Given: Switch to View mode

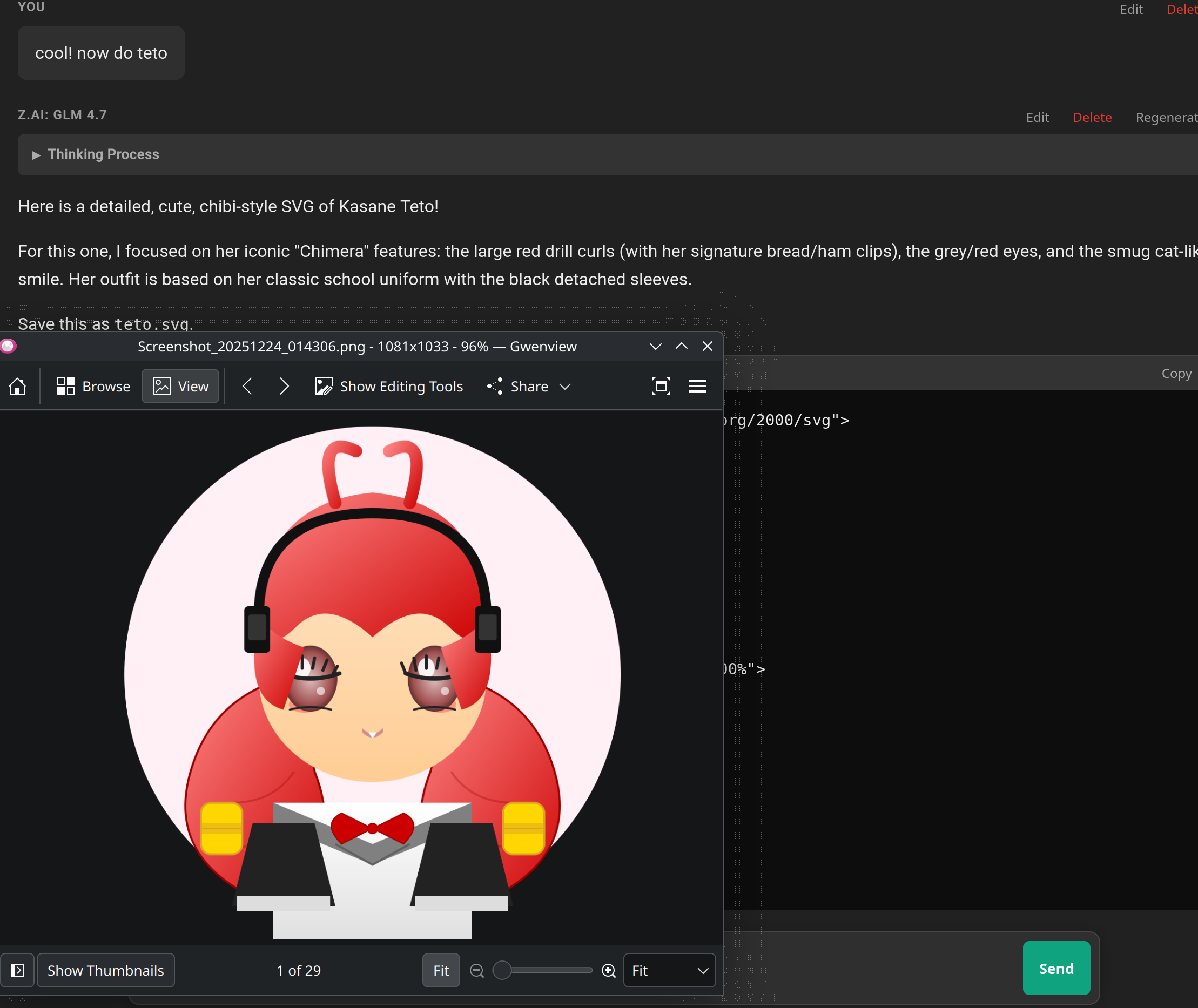Looking at the screenshot, I should 180,387.
